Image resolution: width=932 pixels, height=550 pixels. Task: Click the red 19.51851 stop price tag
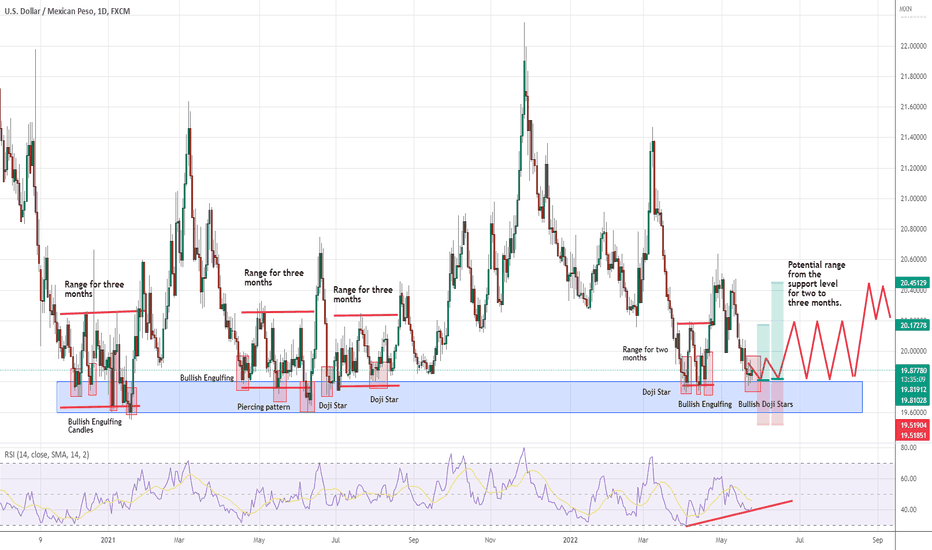point(913,435)
